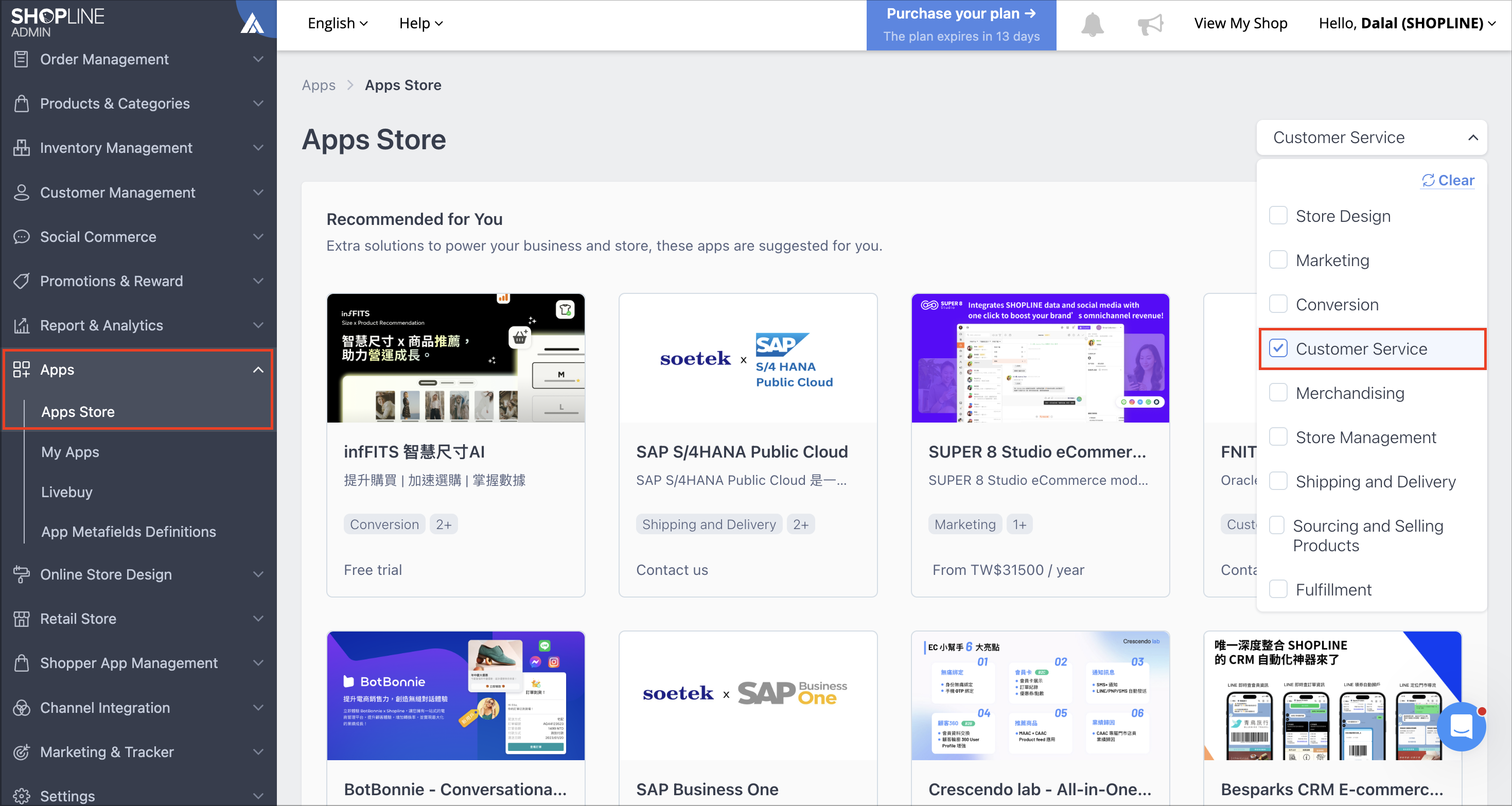The image size is (1512, 806).
Task: Open the Help dropdown menu
Action: (421, 24)
